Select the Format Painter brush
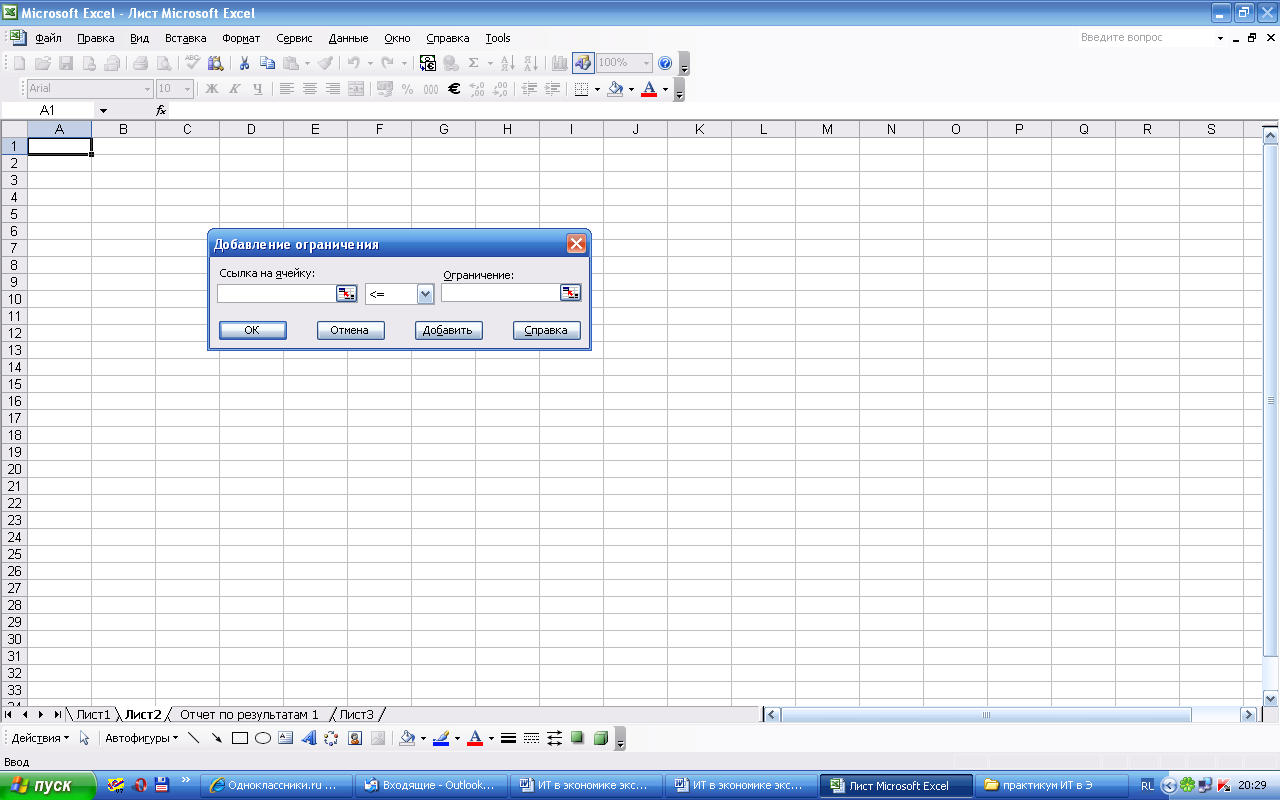Screen dimensions: 1280x800 [326, 63]
